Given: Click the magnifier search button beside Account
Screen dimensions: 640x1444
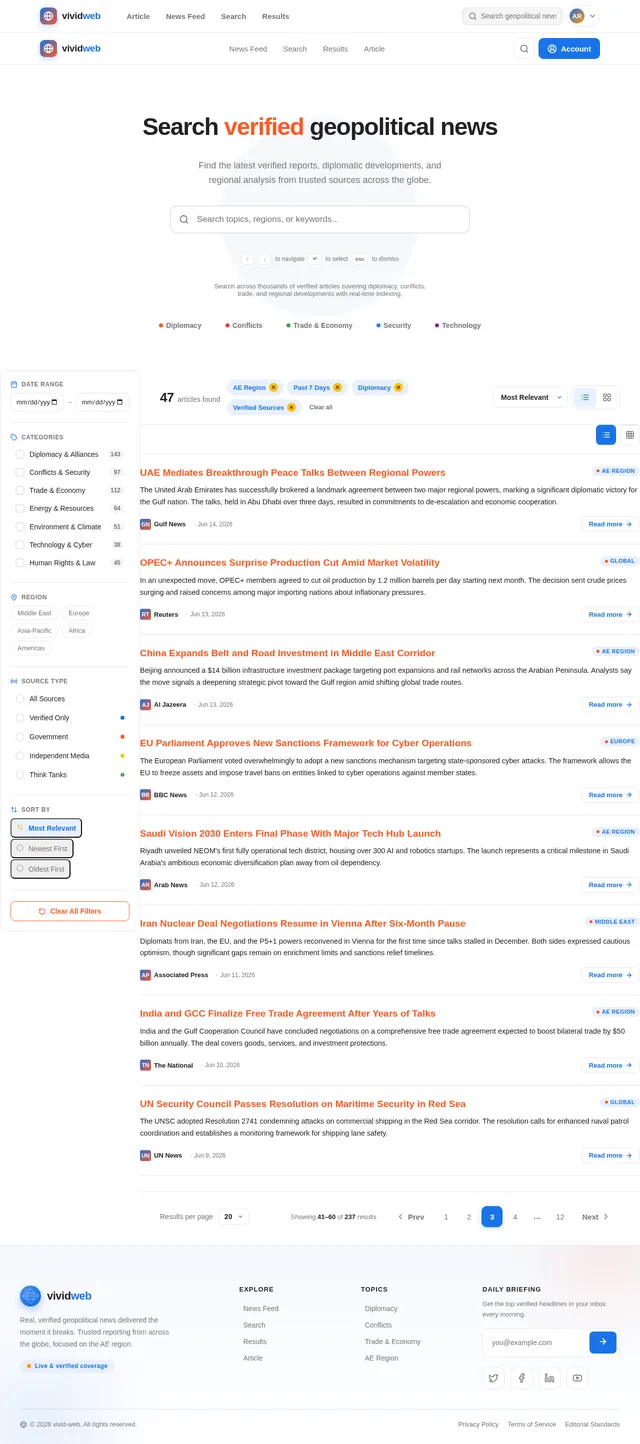Looking at the screenshot, I should [524, 48].
